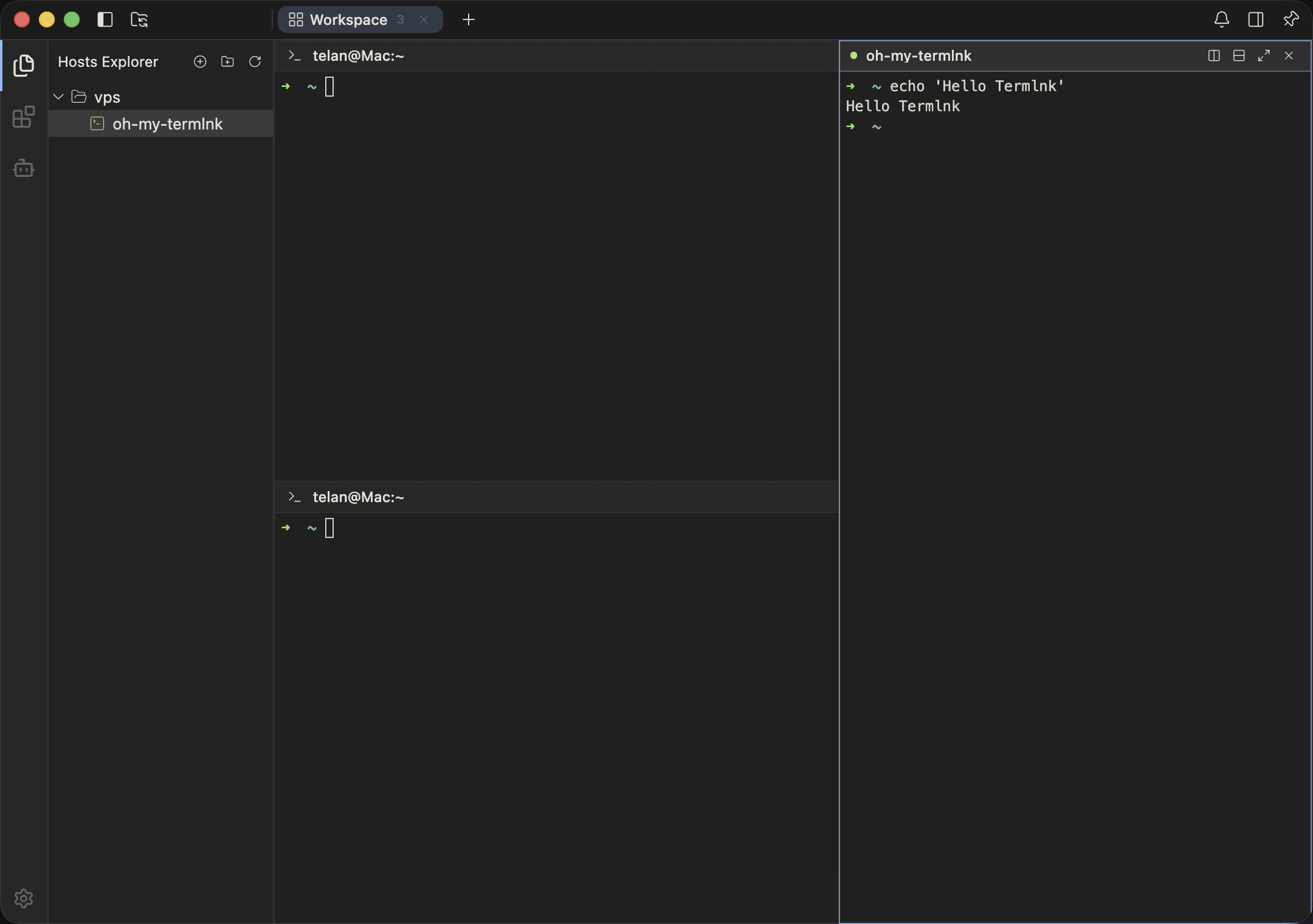Click the macOS yellow minimize button

[47, 19]
